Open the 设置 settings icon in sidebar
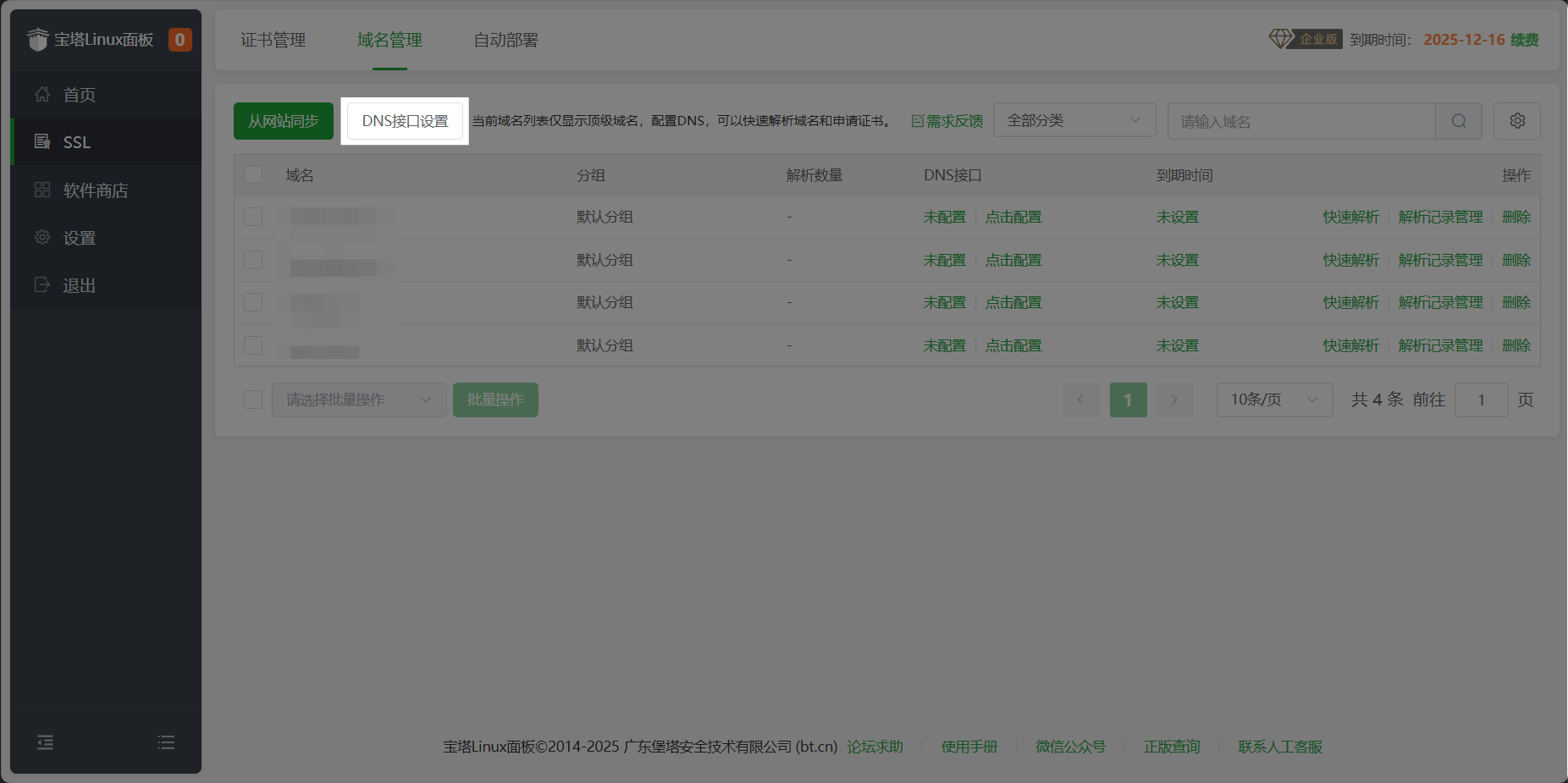Screen dimensions: 1568x783 (x=42, y=237)
